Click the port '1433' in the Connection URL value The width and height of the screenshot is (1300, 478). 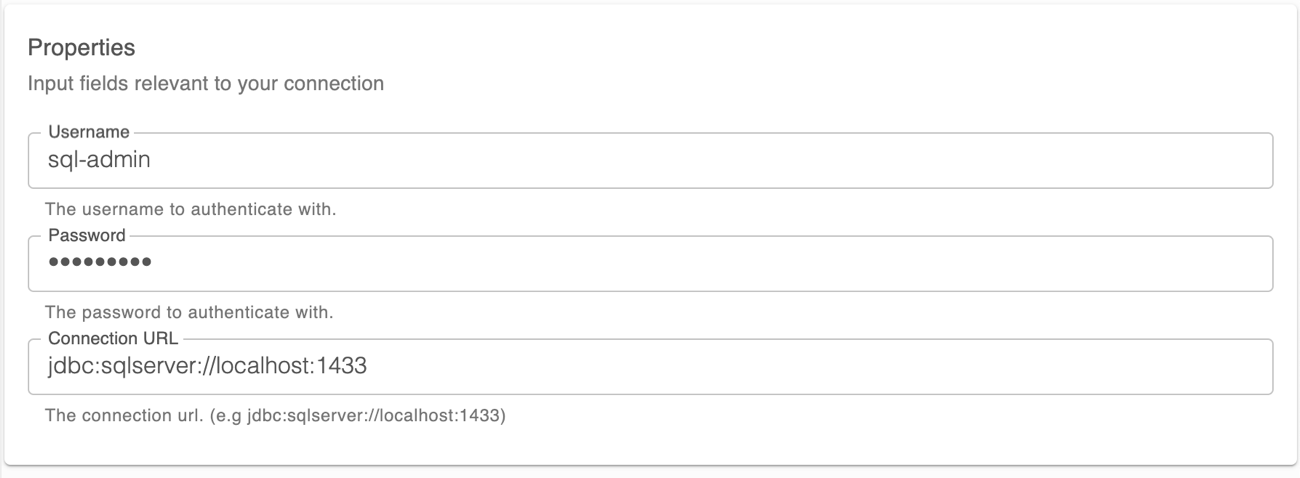click(x=343, y=366)
